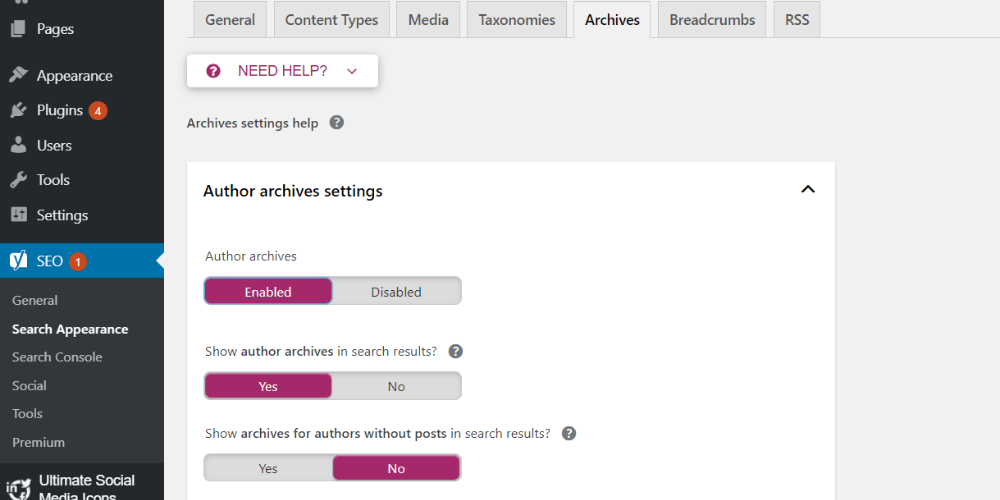Click help icon for authors without posts
The image size is (1000, 500).
(x=569, y=434)
